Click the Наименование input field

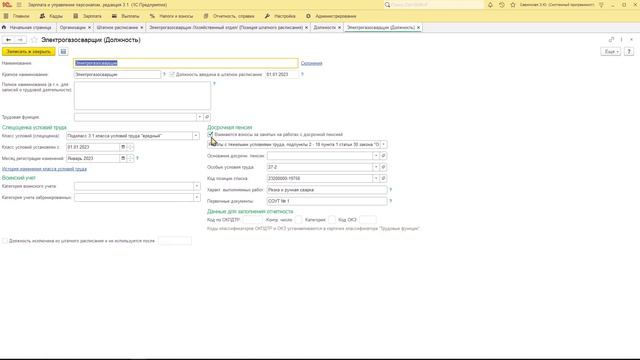tap(186, 63)
